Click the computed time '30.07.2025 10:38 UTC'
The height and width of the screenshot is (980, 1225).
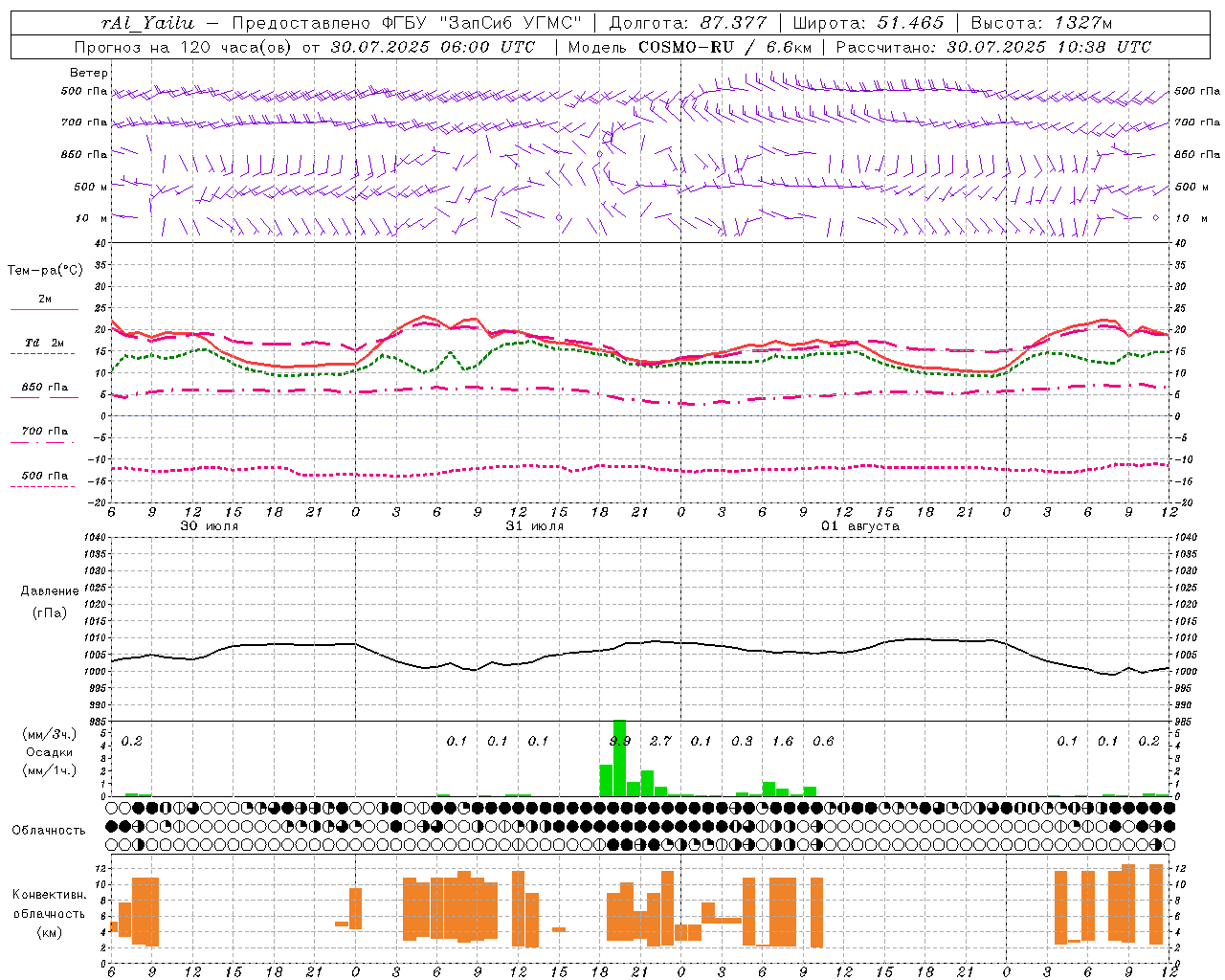(1049, 47)
